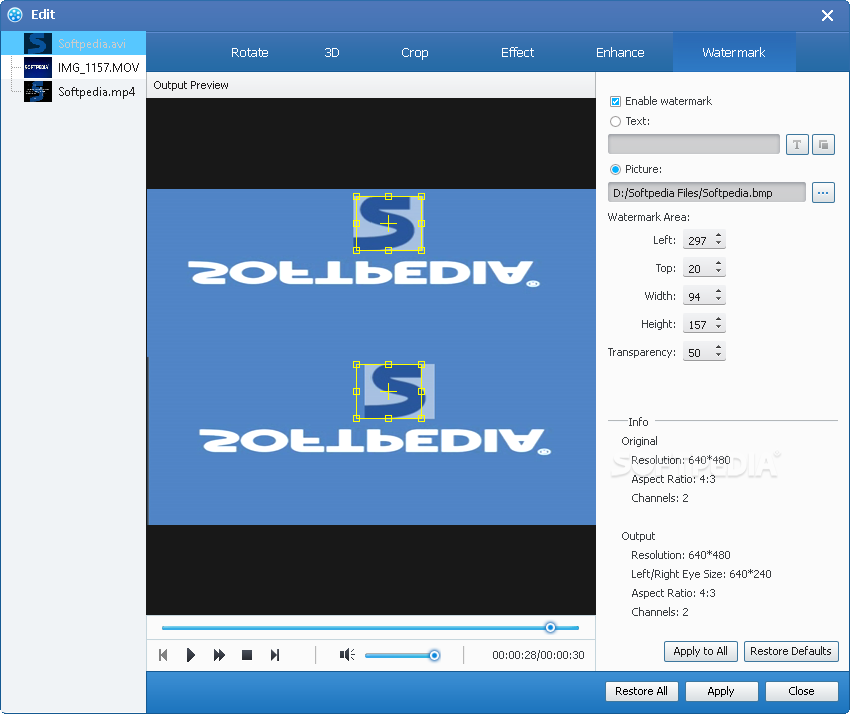Image resolution: width=850 pixels, height=714 pixels.
Task: Decrease the Left value
Action: click(x=718, y=243)
